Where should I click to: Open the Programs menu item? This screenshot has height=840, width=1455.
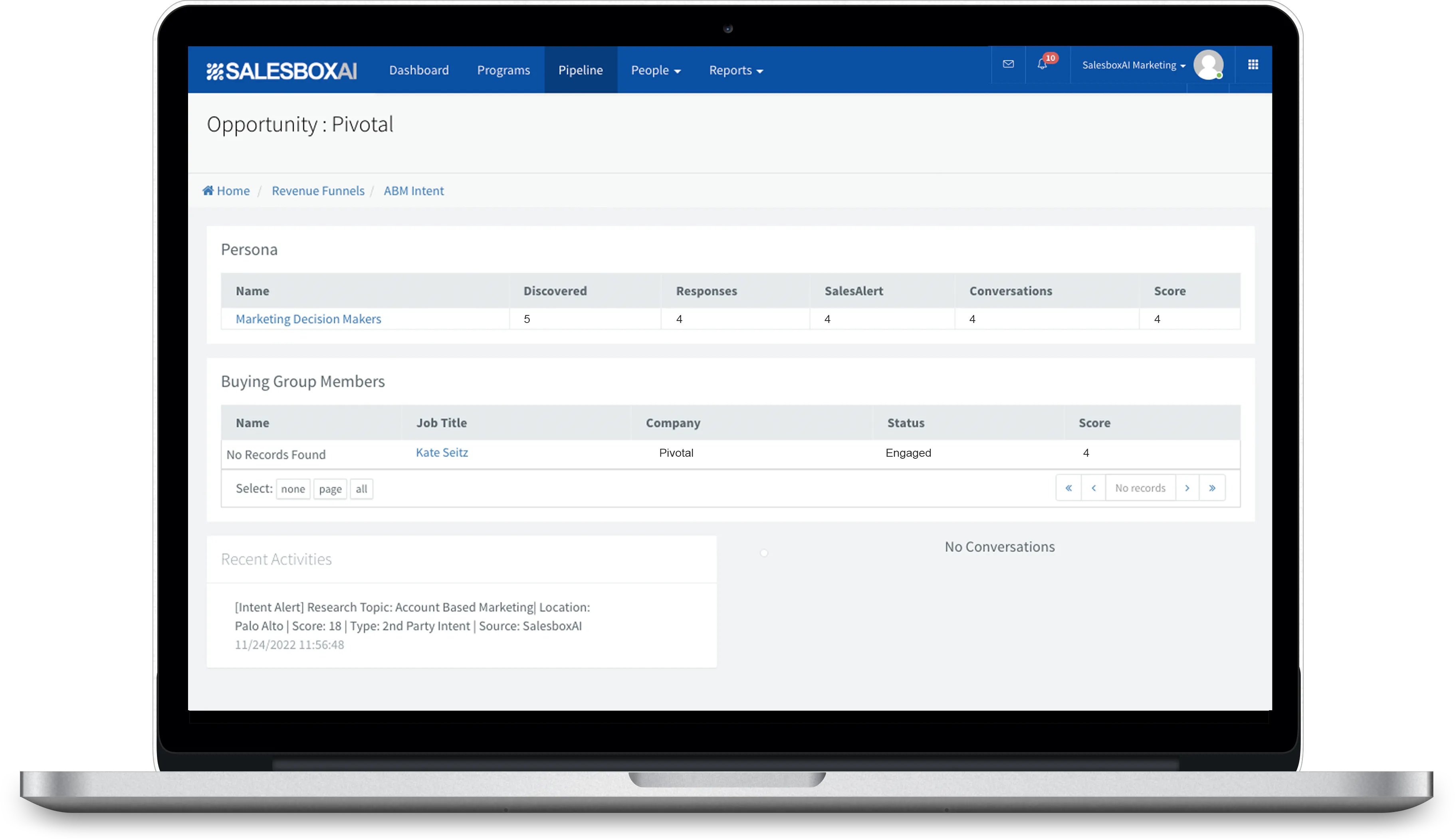point(503,70)
